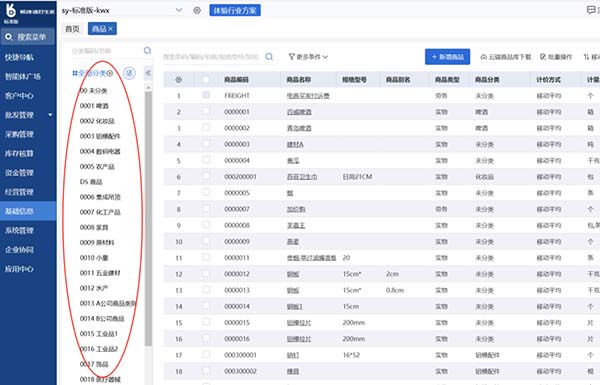Click the circle icon next to 全部分类
This screenshot has height=385, width=600.
(x=110, y=73)
